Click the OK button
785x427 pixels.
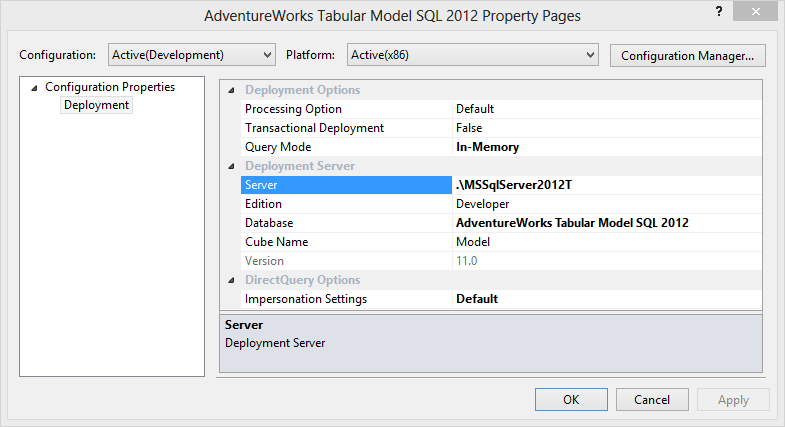pos(571,399)
